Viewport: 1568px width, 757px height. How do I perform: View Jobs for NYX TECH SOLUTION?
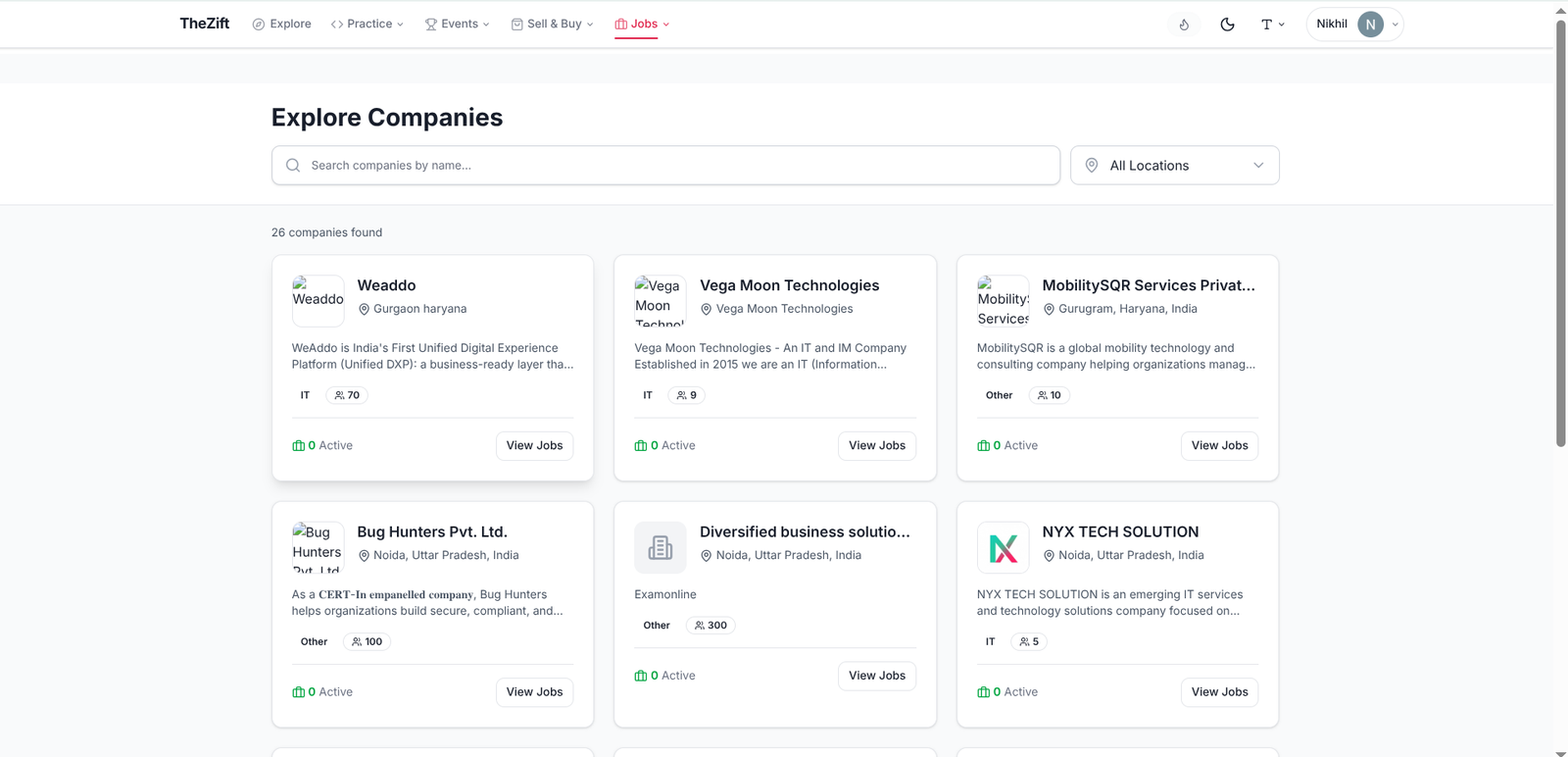point(1219,691)
